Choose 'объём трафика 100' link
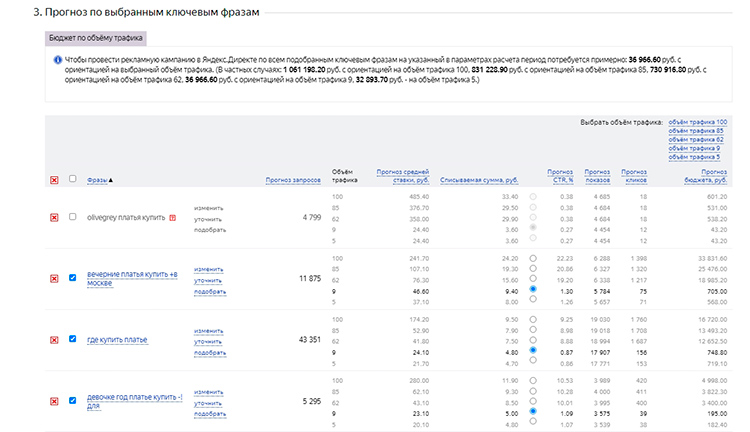The height and width of the screenshot is (432, 750). click(697, 121)
